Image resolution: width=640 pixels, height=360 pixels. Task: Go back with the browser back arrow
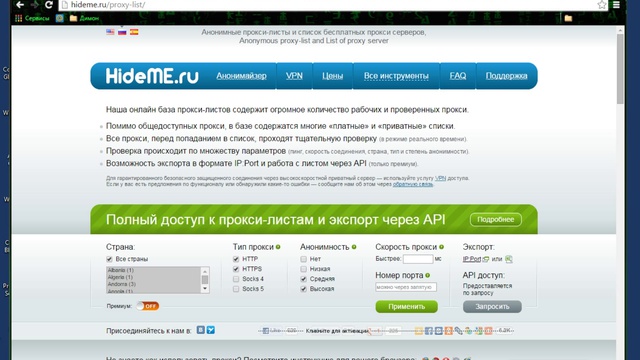(x=19, y=5)
